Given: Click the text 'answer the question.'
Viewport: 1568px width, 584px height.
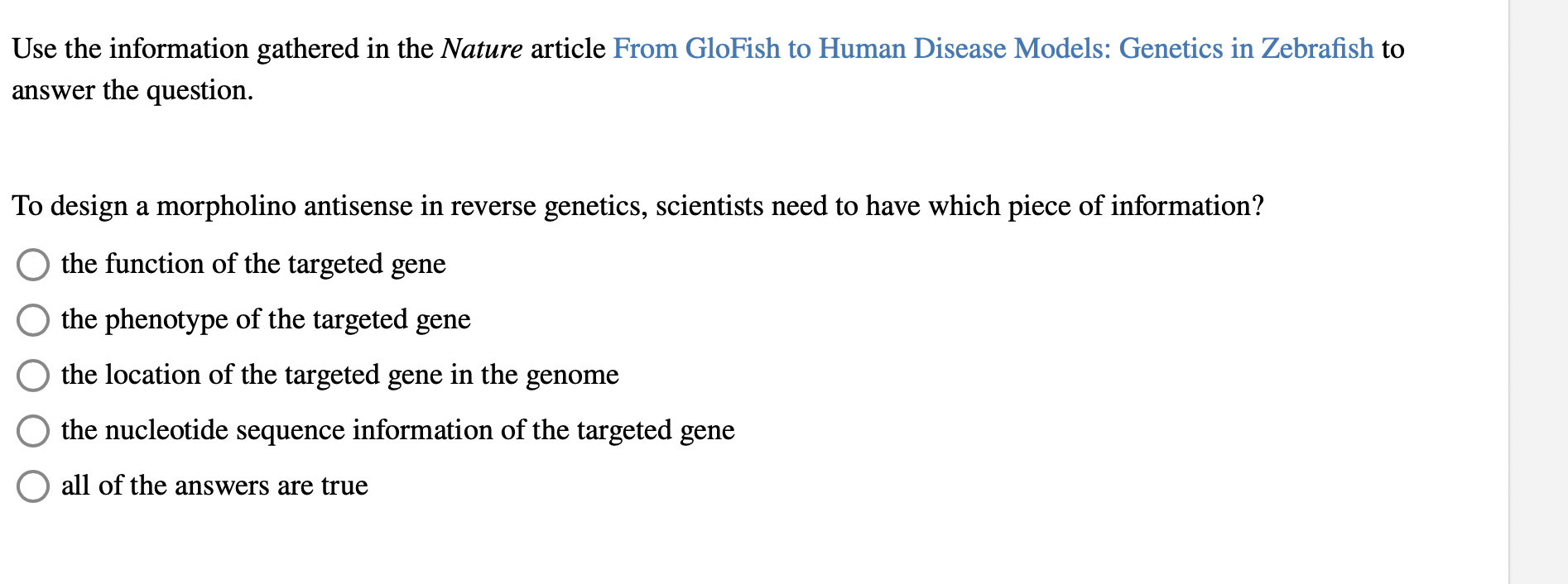Looking at the screenshot, I should [132, 91].
